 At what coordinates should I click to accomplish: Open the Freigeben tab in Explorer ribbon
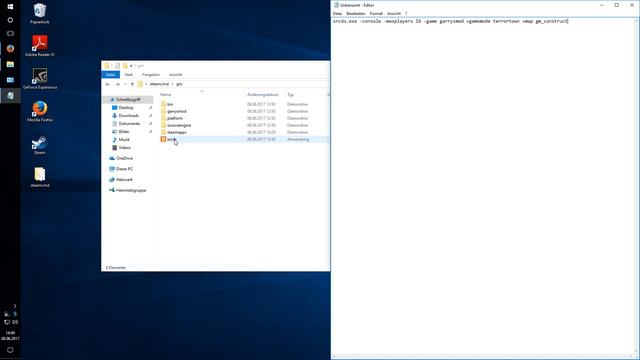point(151,75)
